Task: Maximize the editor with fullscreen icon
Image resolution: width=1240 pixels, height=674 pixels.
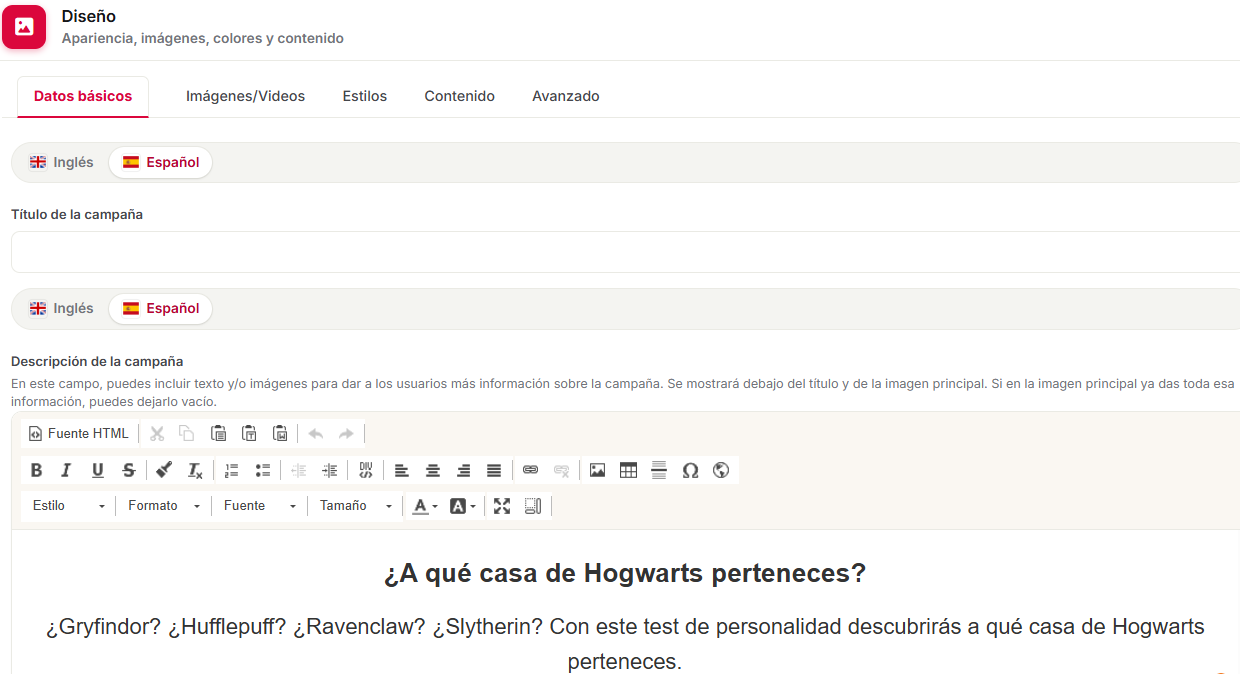Action: (x=502, y=506)
